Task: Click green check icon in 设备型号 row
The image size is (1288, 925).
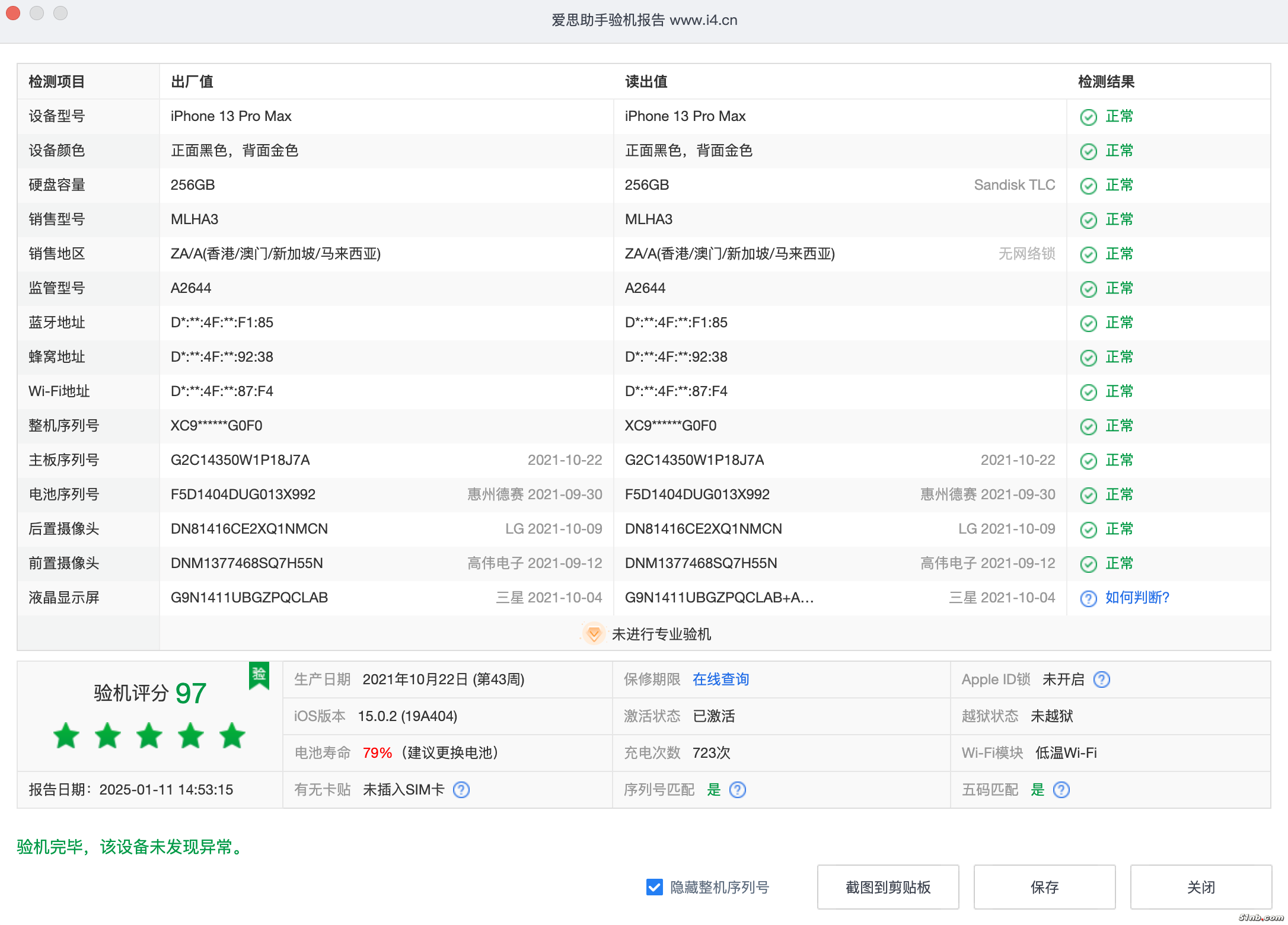Action: pyautogui.click(x=1088, y=117)
